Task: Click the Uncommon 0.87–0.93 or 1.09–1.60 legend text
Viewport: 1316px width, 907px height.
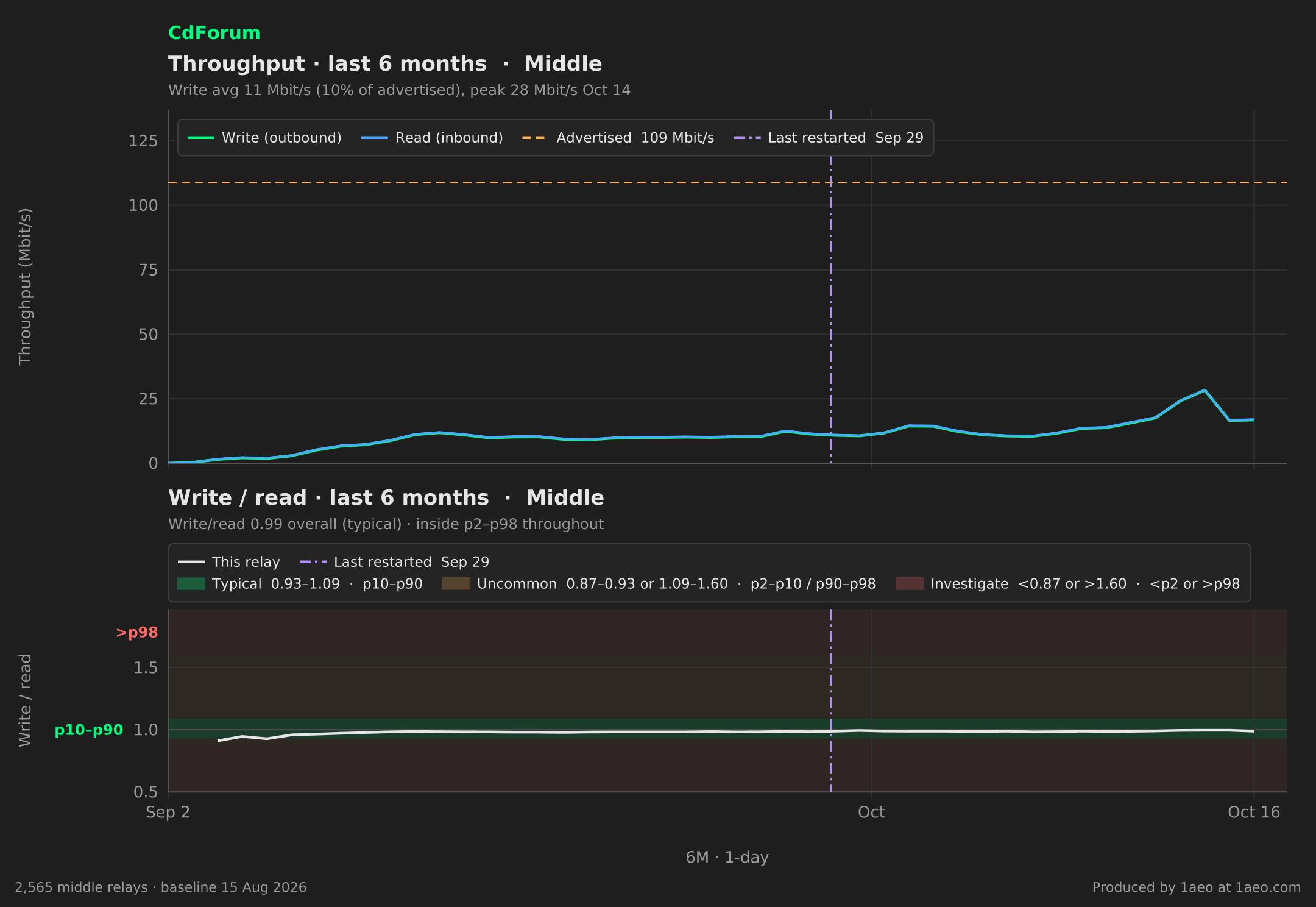Action: [x=676, y=584]
